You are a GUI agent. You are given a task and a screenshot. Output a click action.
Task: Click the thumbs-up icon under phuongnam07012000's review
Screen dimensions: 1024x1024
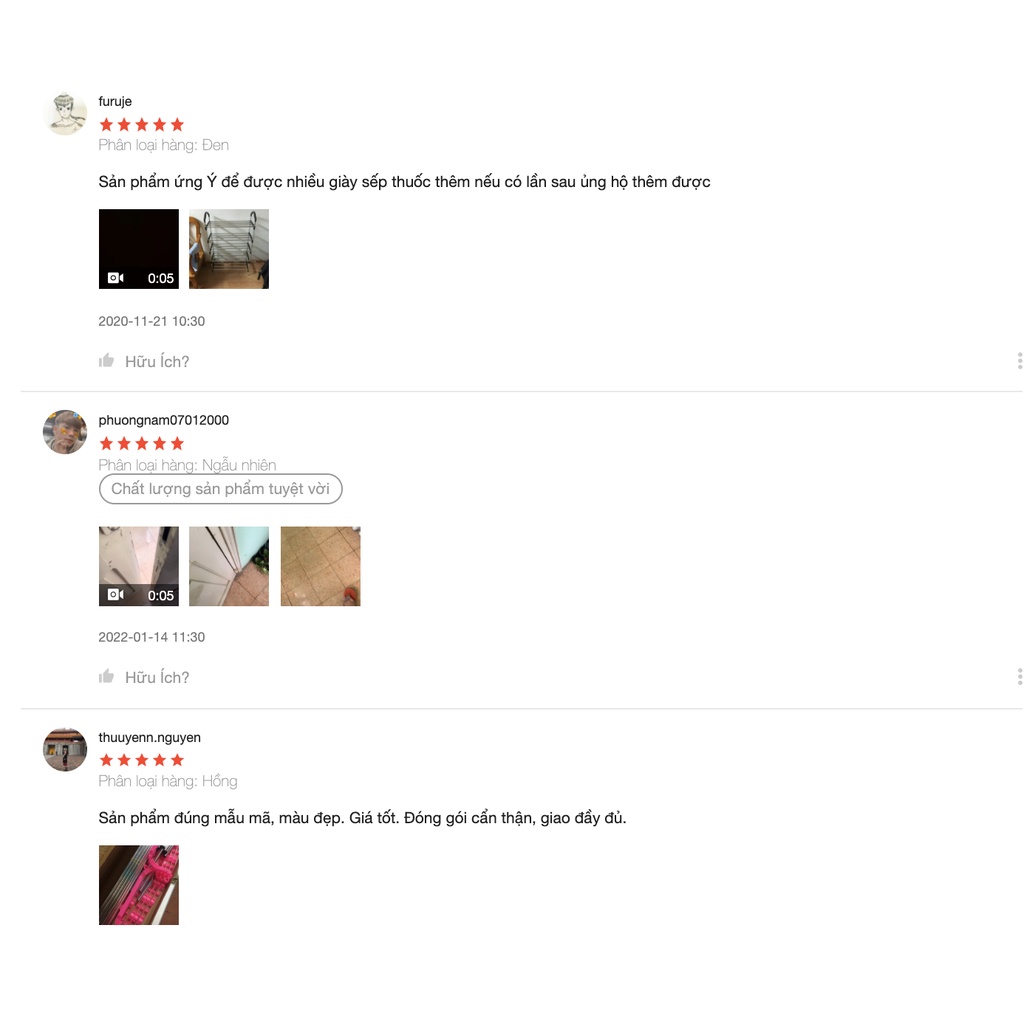106,676
